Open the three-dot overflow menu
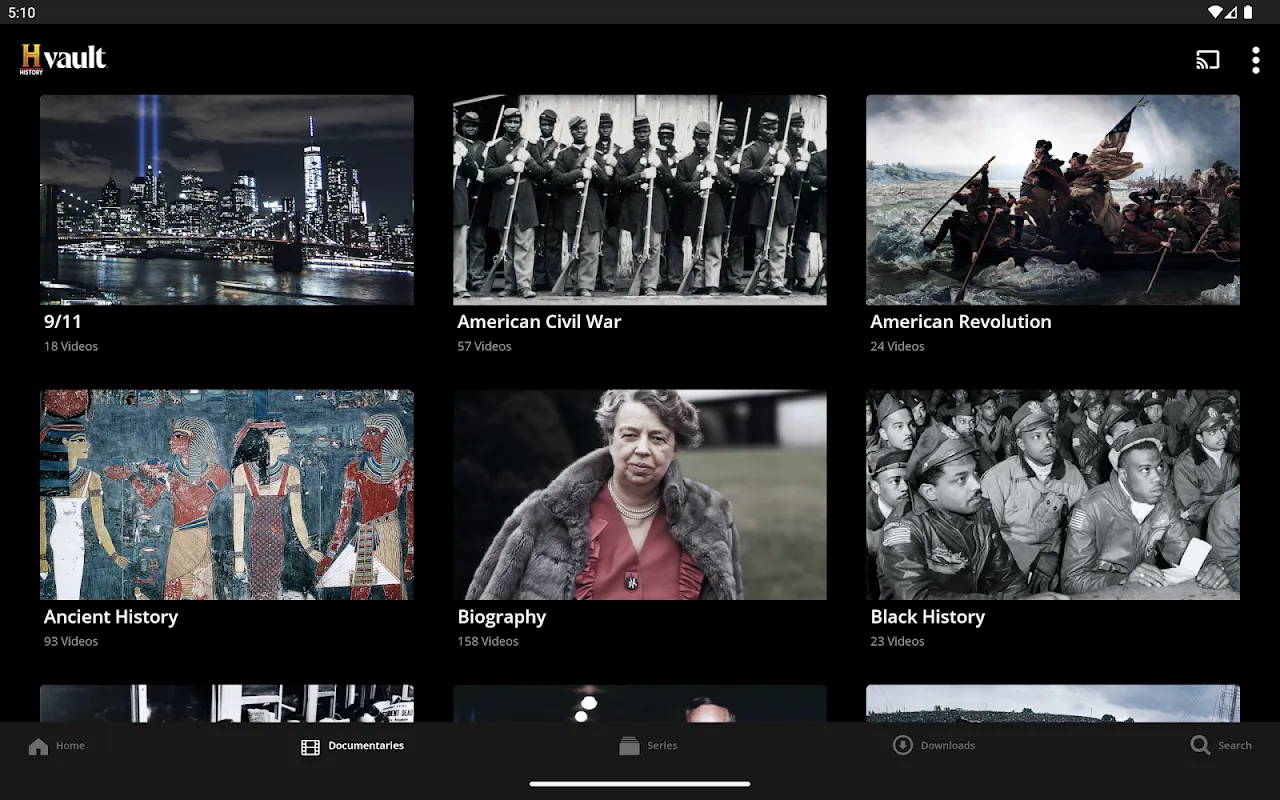Screen dimensions: 1280x800 click(1256, 60)
